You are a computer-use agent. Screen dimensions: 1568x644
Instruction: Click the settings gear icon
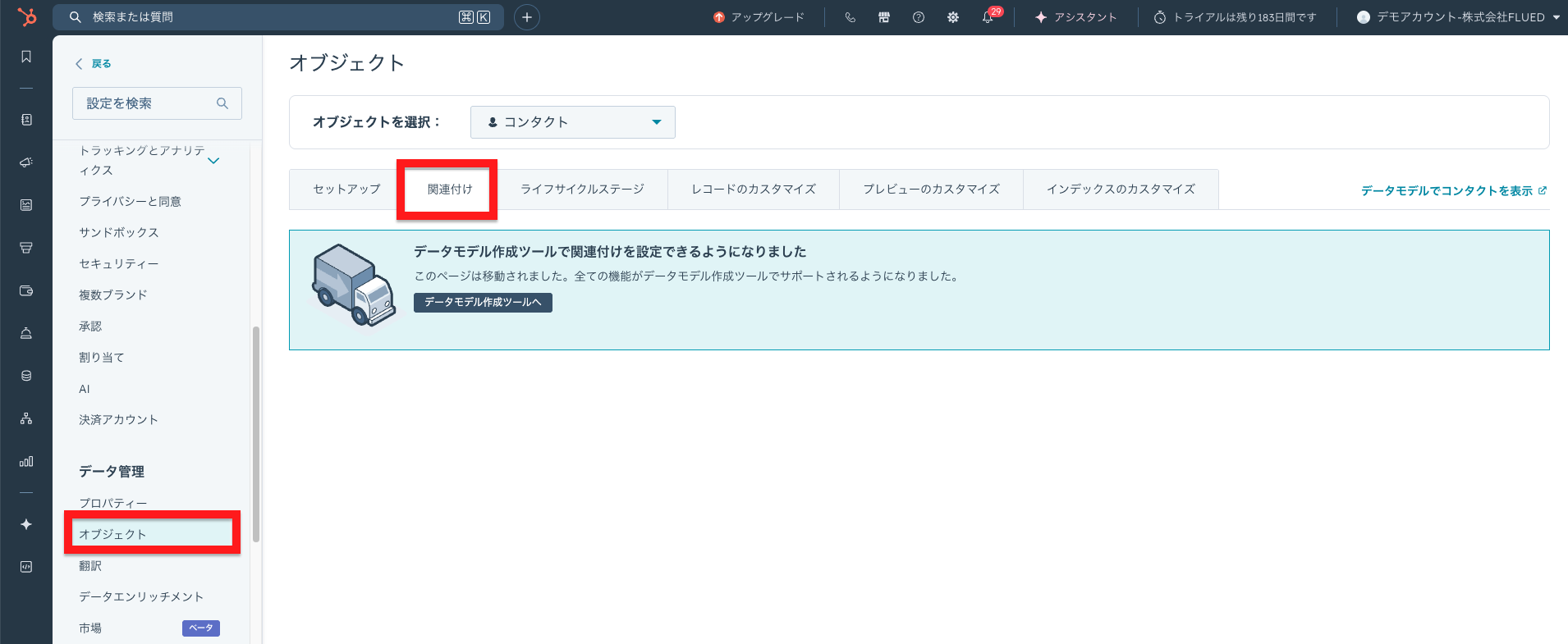(953, 17)
